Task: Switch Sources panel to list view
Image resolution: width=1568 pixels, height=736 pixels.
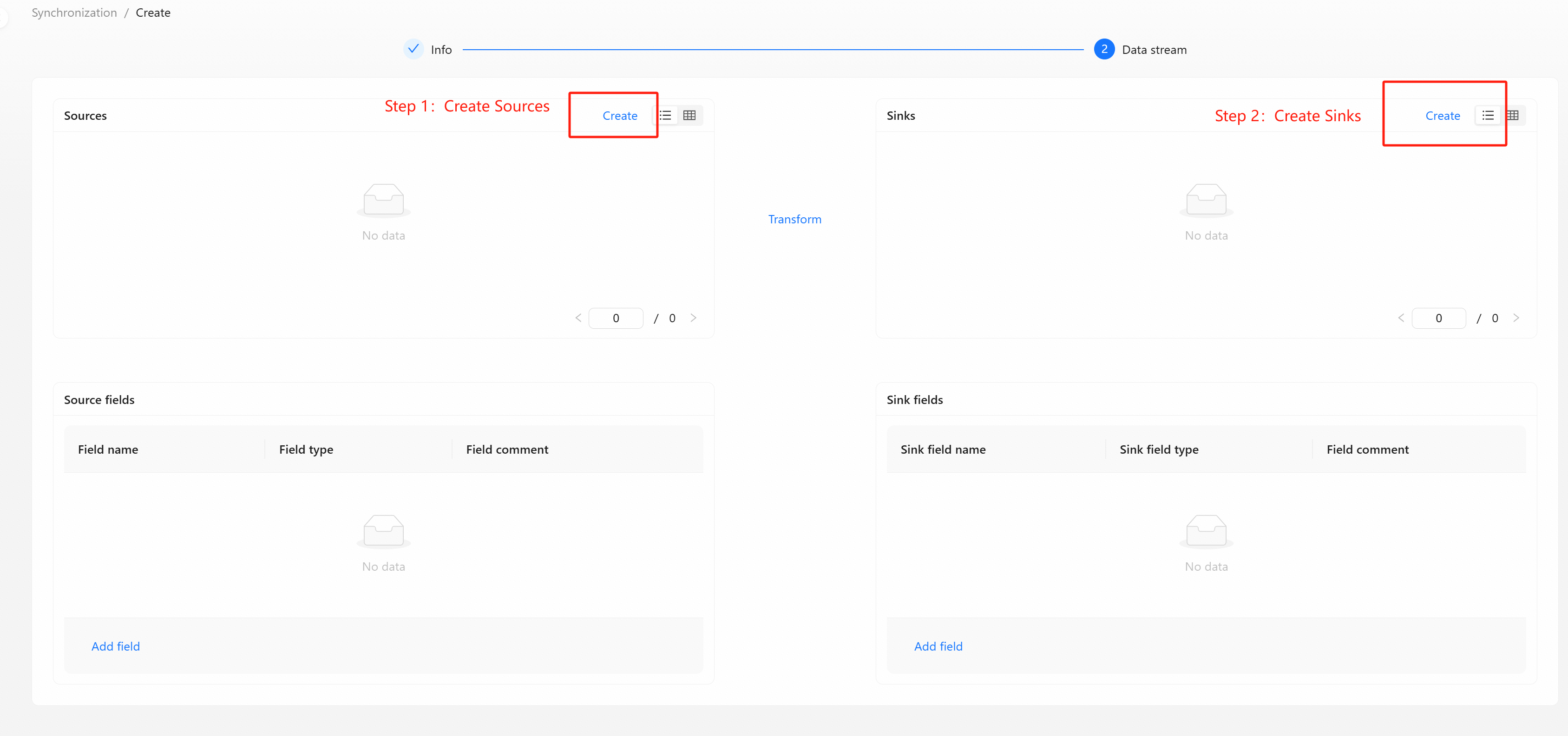Action: pos(666,116)
